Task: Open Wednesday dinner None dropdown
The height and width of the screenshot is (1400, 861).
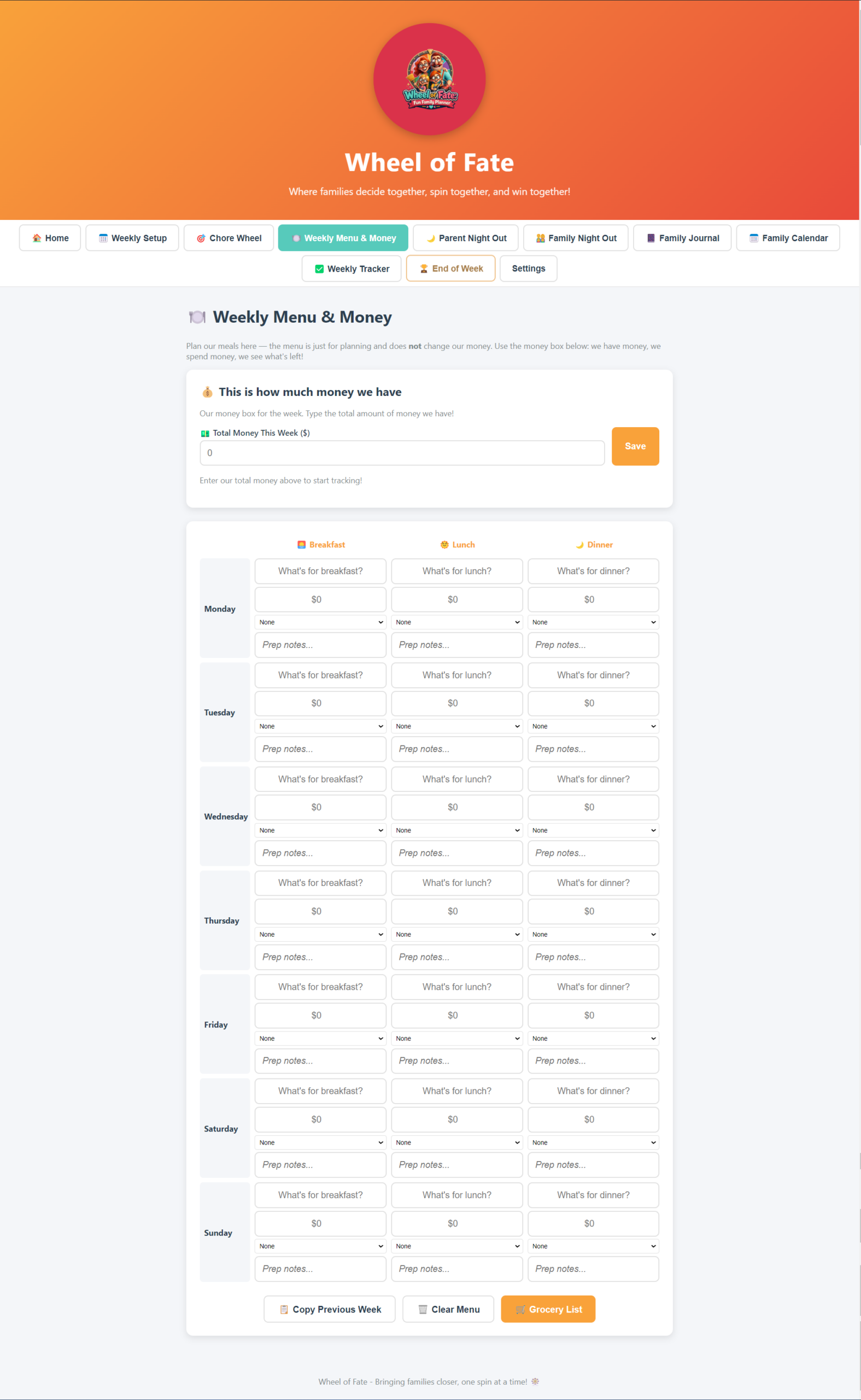Action: click(593, 831)
